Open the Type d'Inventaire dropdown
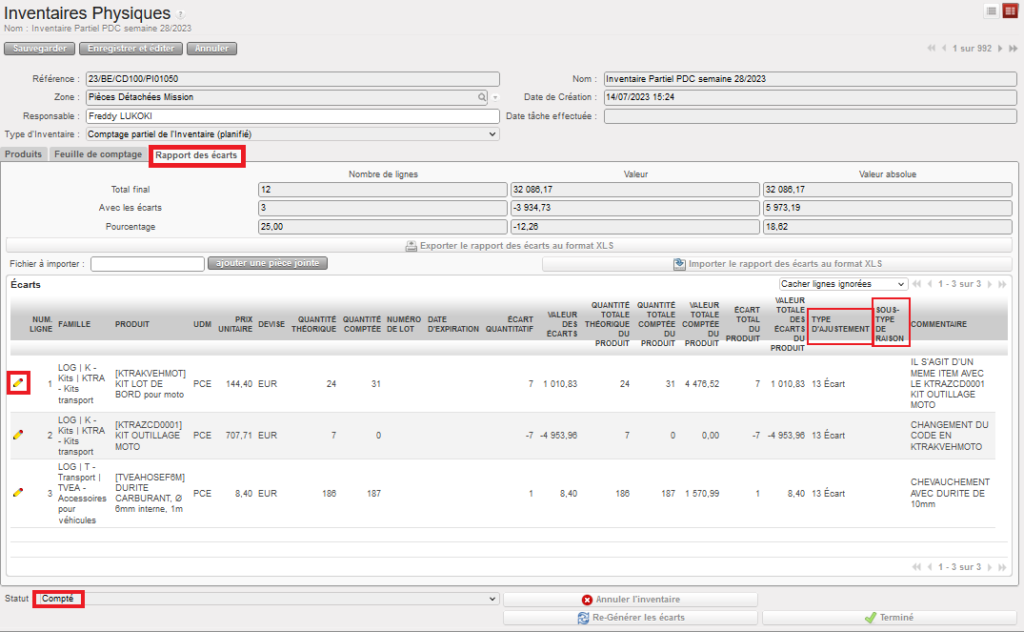 (491, 133)
